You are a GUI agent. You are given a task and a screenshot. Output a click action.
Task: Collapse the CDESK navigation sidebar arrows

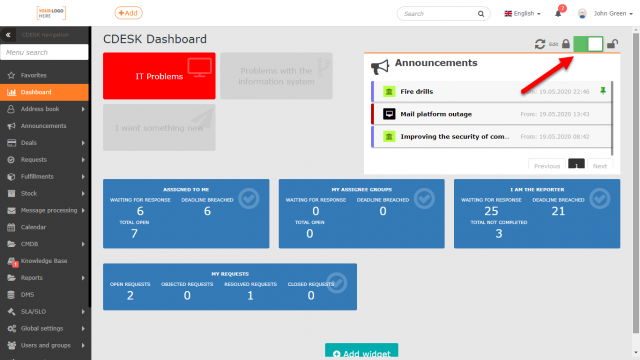click(x=8, y=35)
